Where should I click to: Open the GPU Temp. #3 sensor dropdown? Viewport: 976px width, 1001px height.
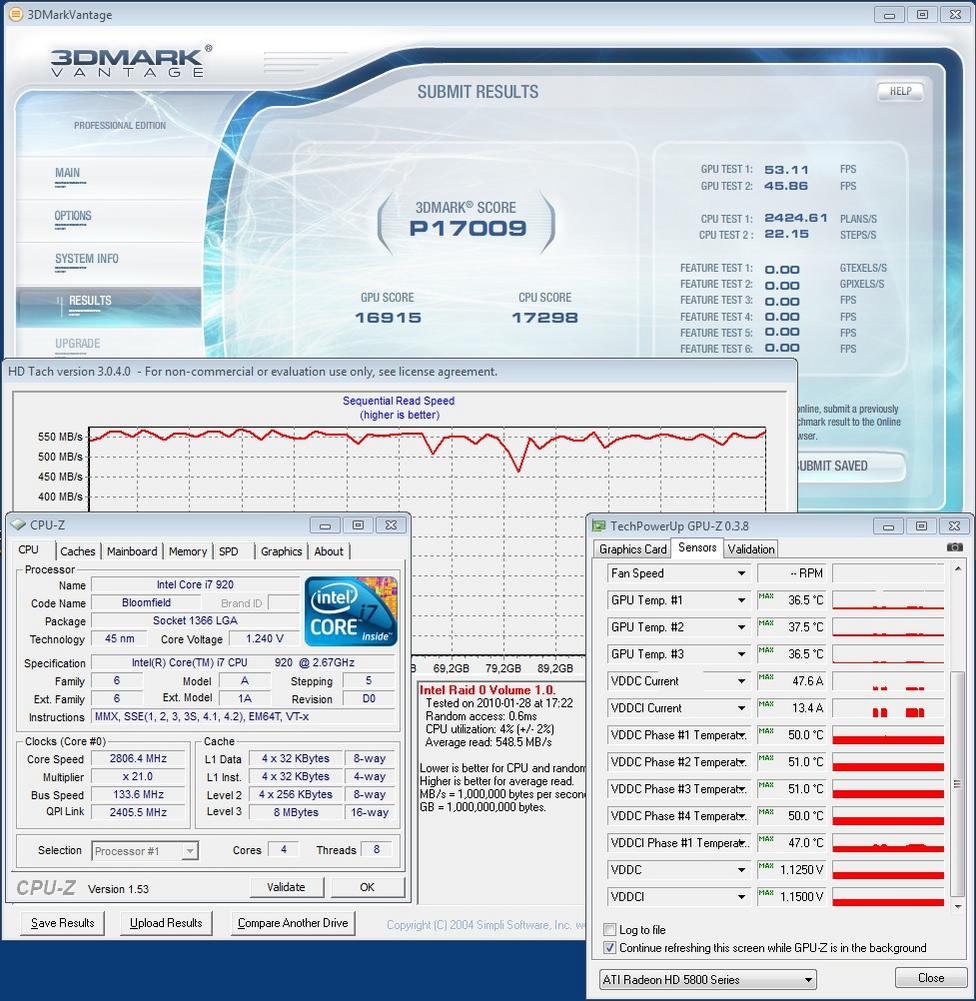pyautogui.click(x=742, y=654)
